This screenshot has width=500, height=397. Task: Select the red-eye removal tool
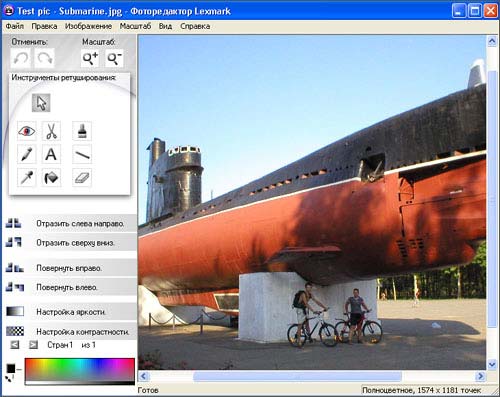[x=27, y=131]
